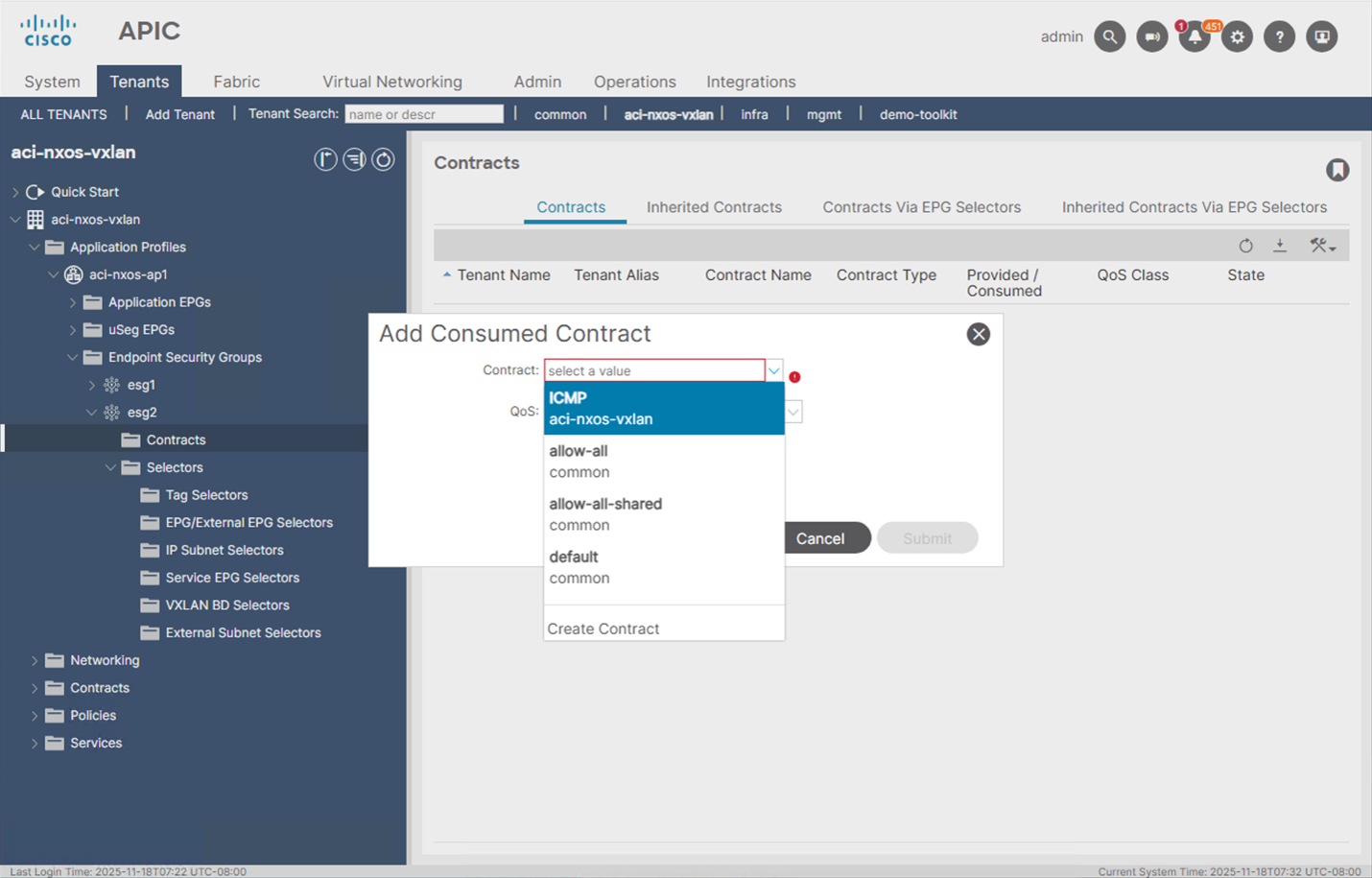Image resolution: width=1372 pixels, height=878 pixels.
Task: Open the announcements megaphone icon
Action: point(1152,36)
